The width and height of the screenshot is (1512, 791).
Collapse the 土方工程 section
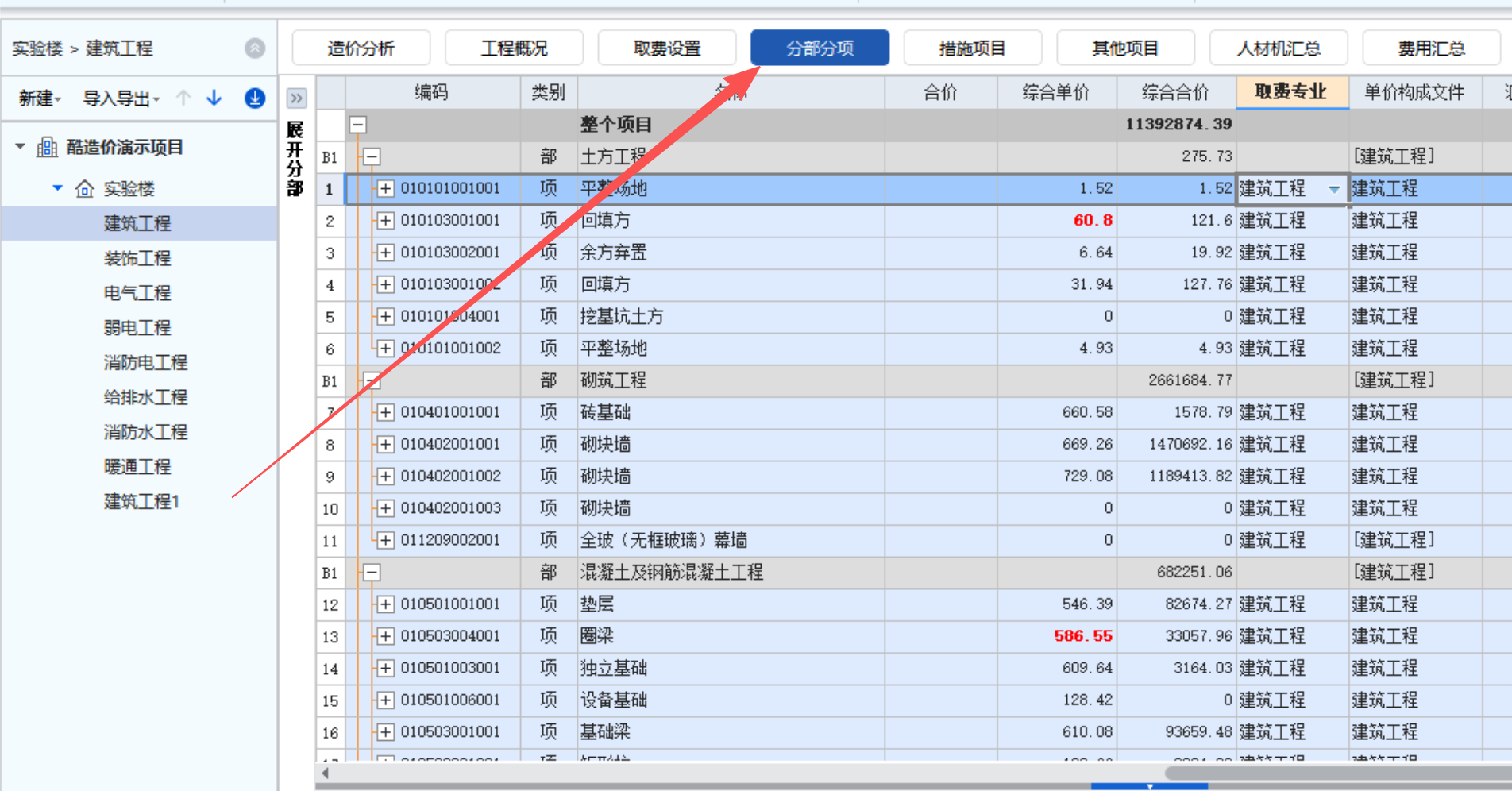(371, 156)
